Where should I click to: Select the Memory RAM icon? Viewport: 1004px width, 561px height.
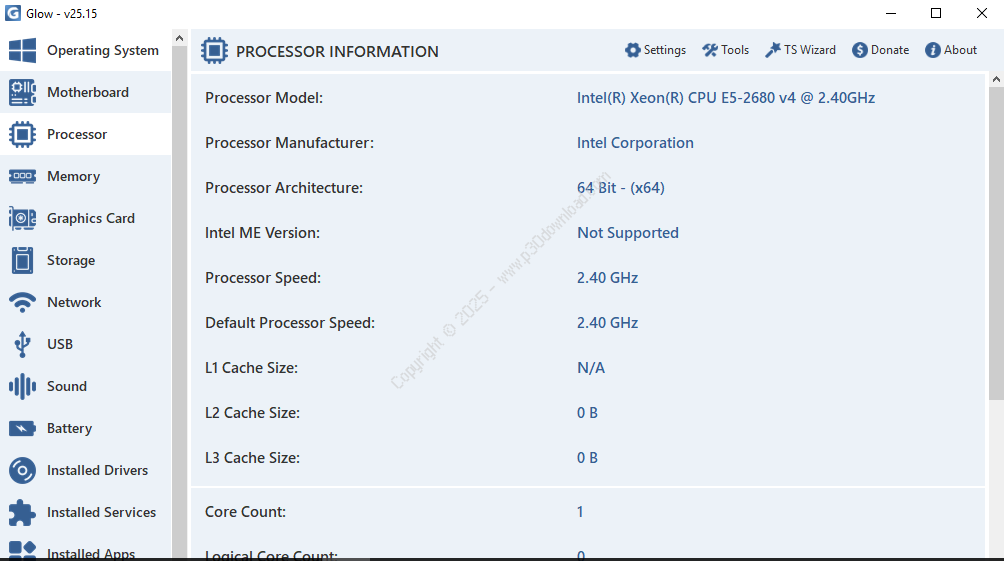pos(22,177)
